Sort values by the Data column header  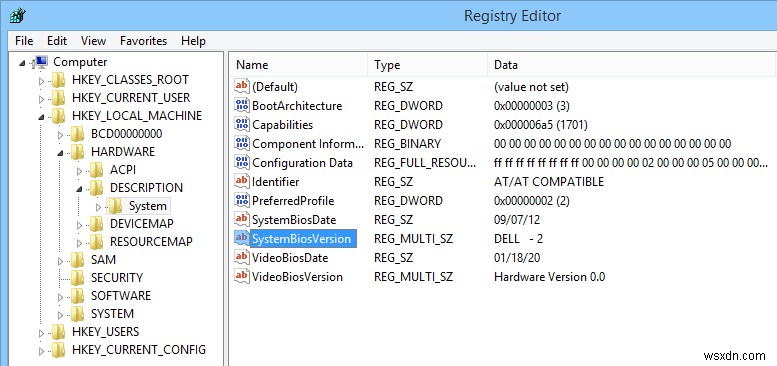click(x=632, y=65)
